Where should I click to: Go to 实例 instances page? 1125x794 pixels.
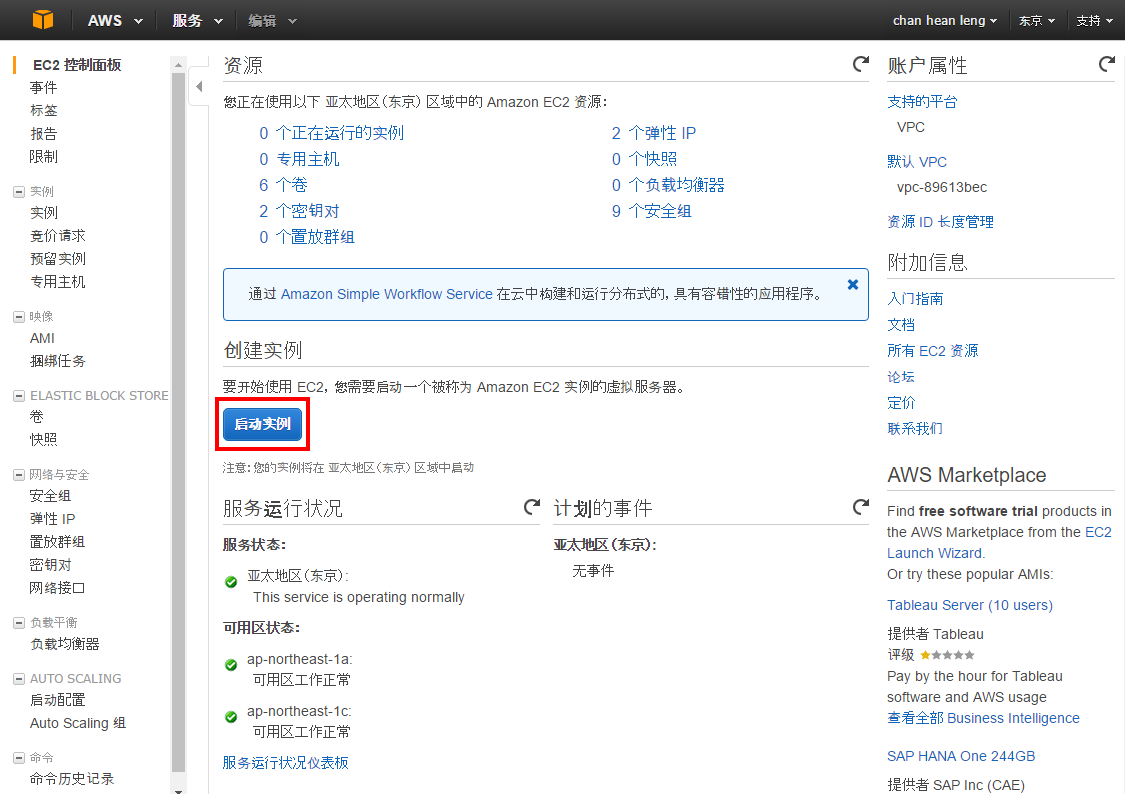[x=43, y=213]
